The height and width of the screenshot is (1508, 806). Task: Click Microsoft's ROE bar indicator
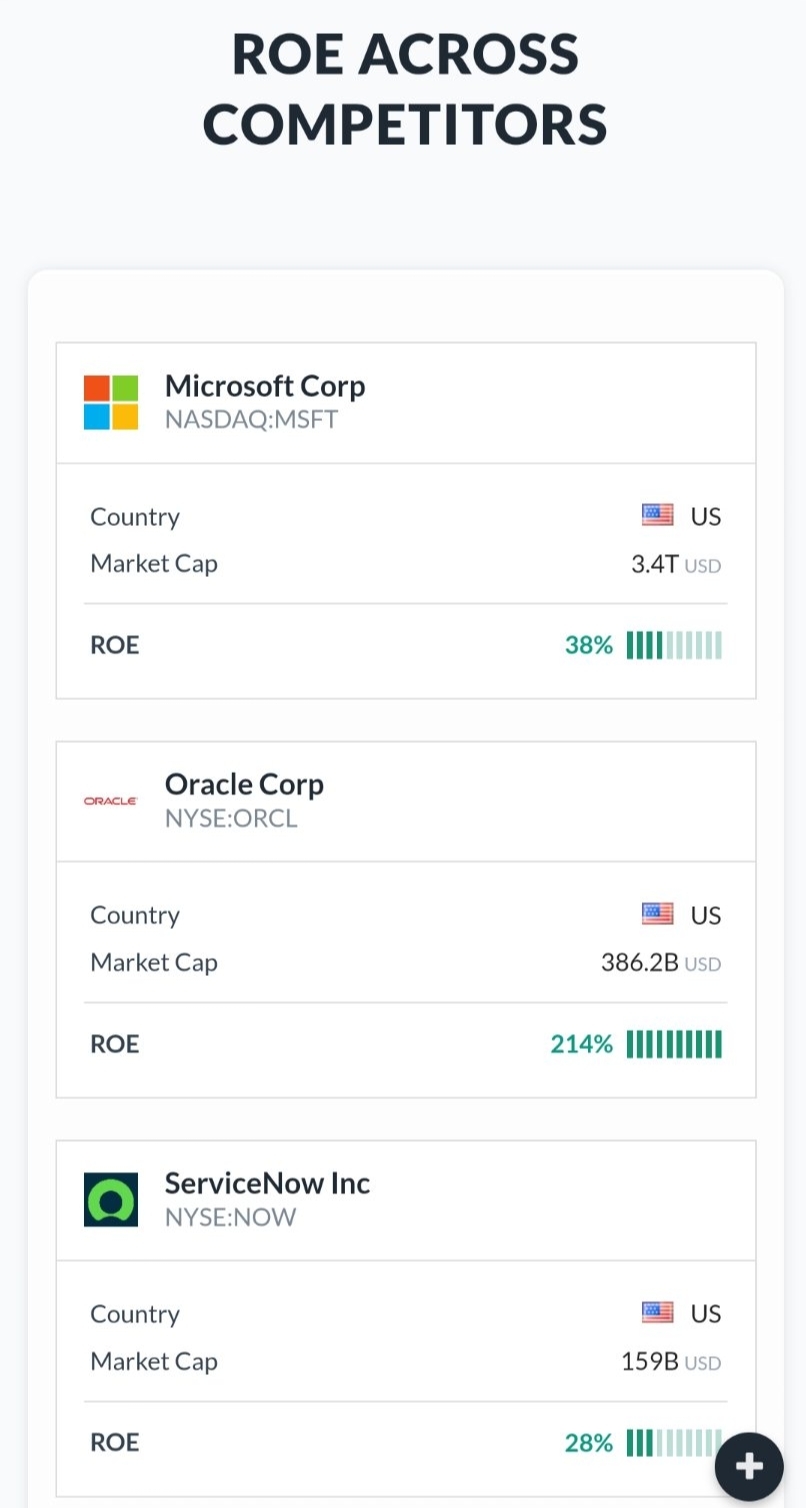[x=674, y=645]
